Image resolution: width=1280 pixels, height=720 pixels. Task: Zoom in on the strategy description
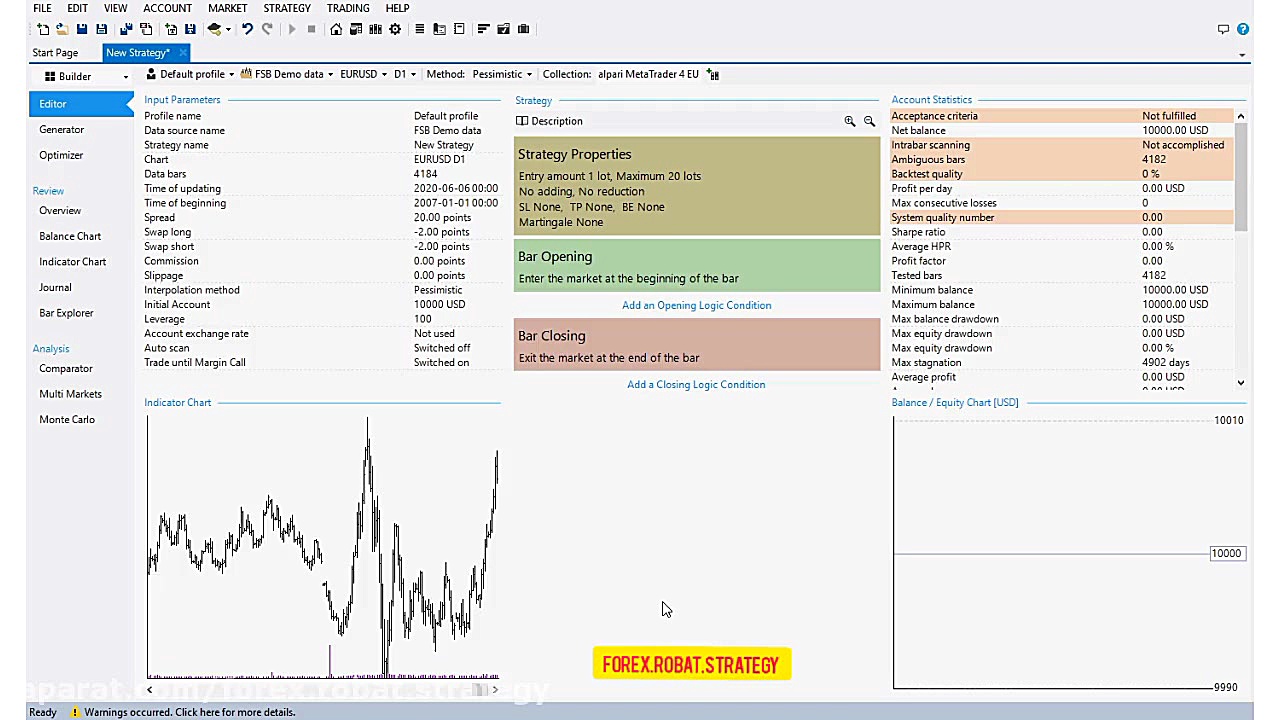tap(850, 121)
